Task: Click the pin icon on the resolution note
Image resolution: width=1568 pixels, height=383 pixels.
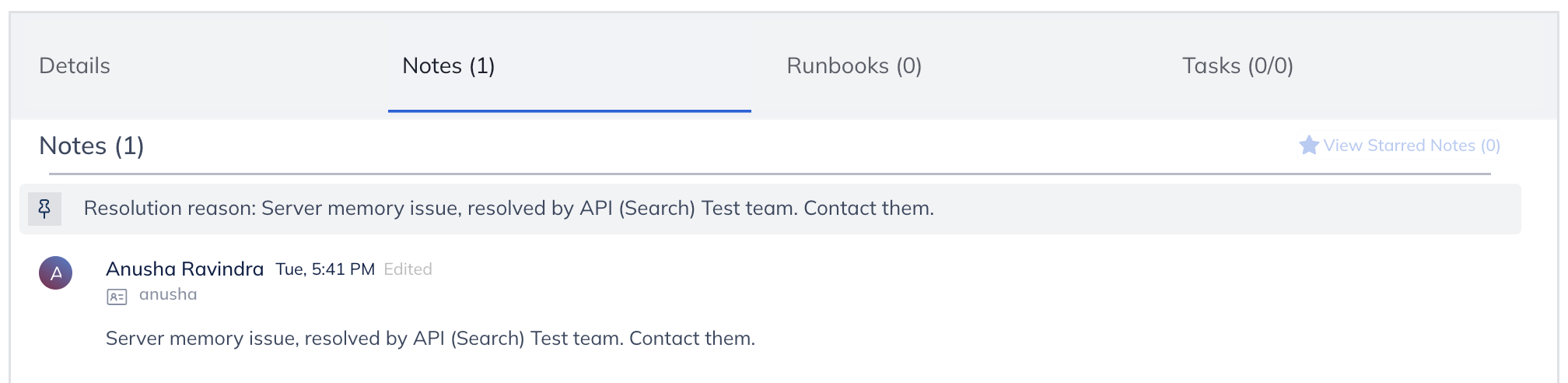Action: (44, 209)
